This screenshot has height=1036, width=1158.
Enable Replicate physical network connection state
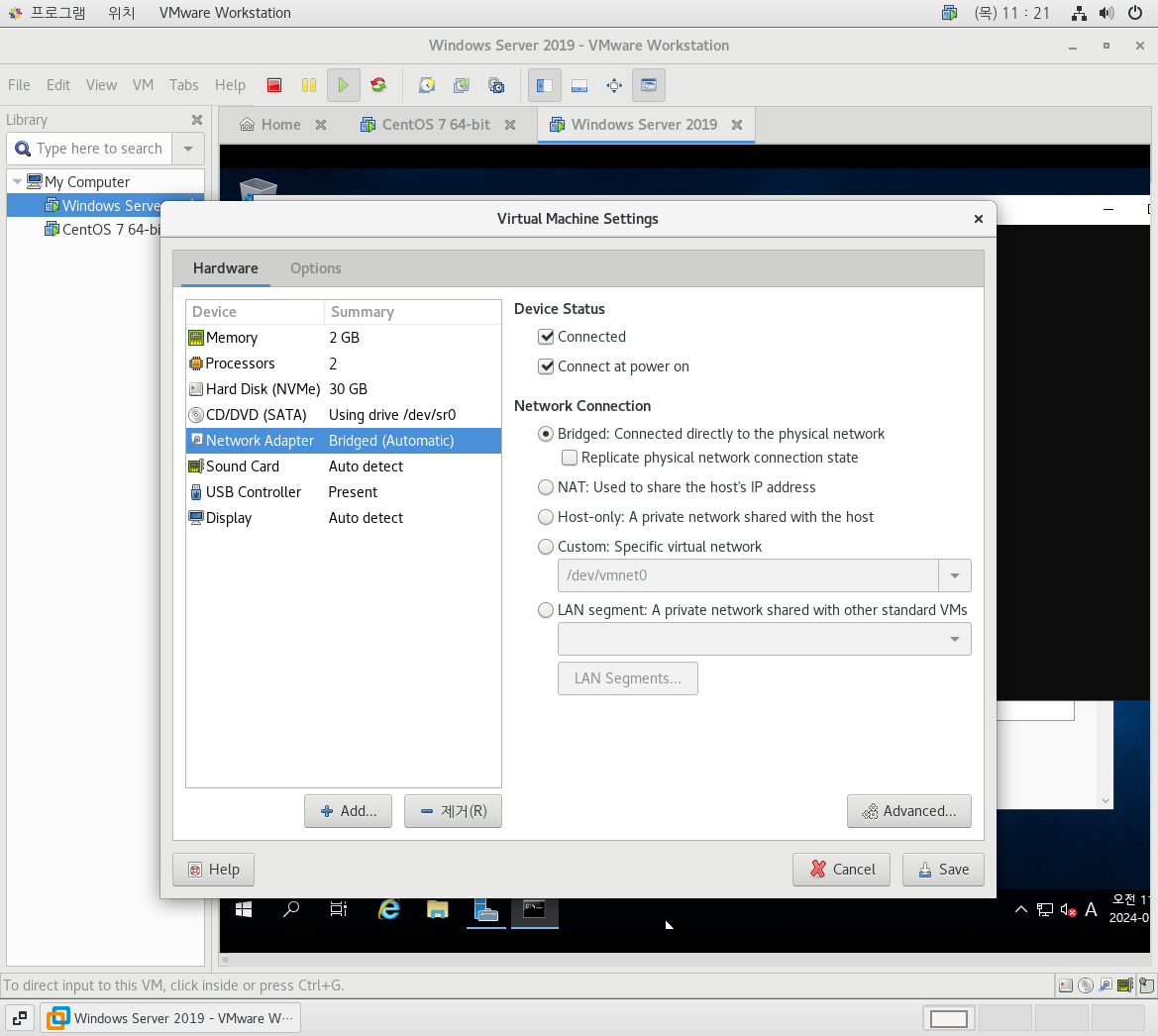click(x=570, y=458)
